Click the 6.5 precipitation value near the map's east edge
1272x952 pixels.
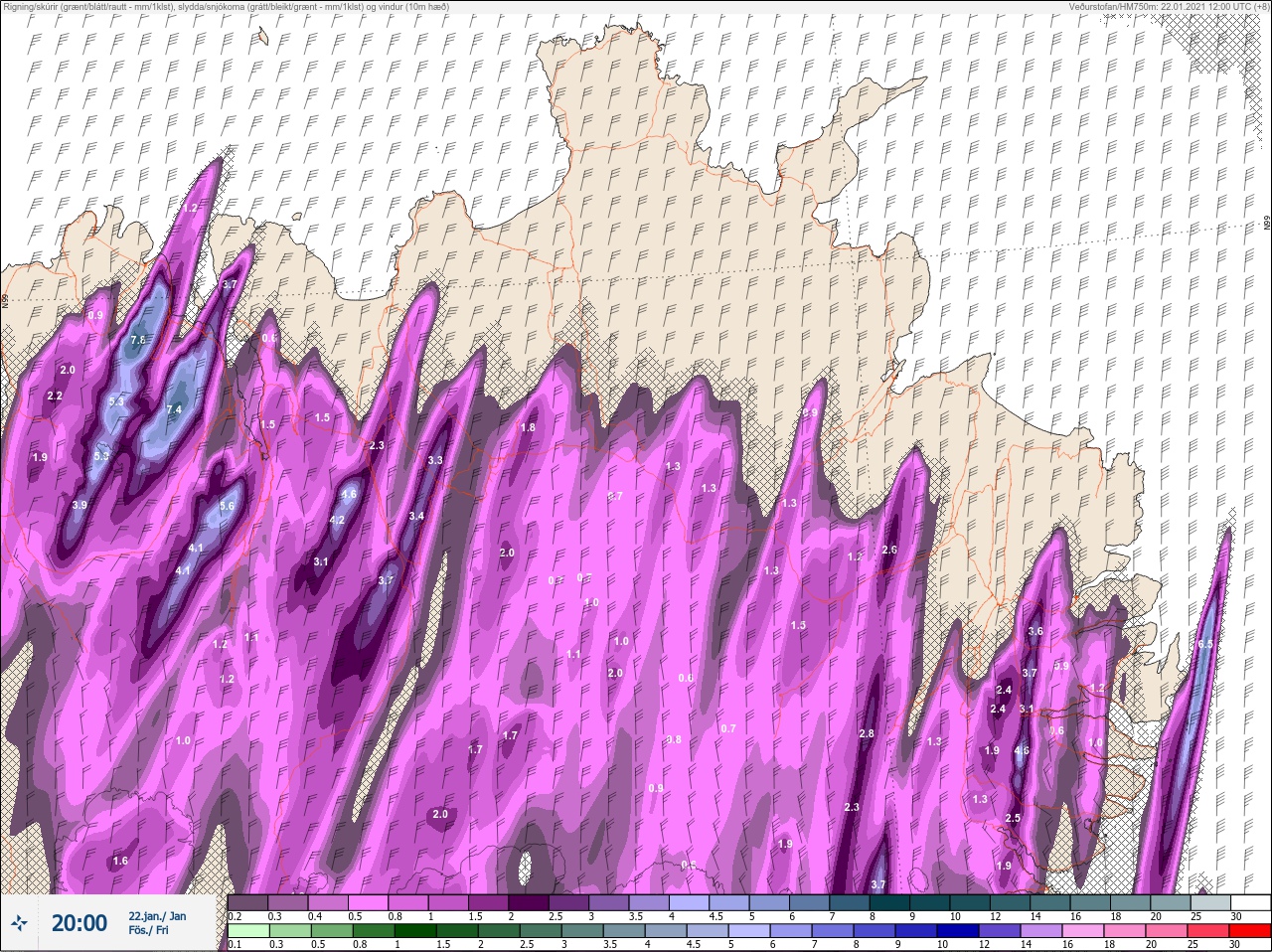[x=1205, y=644]
